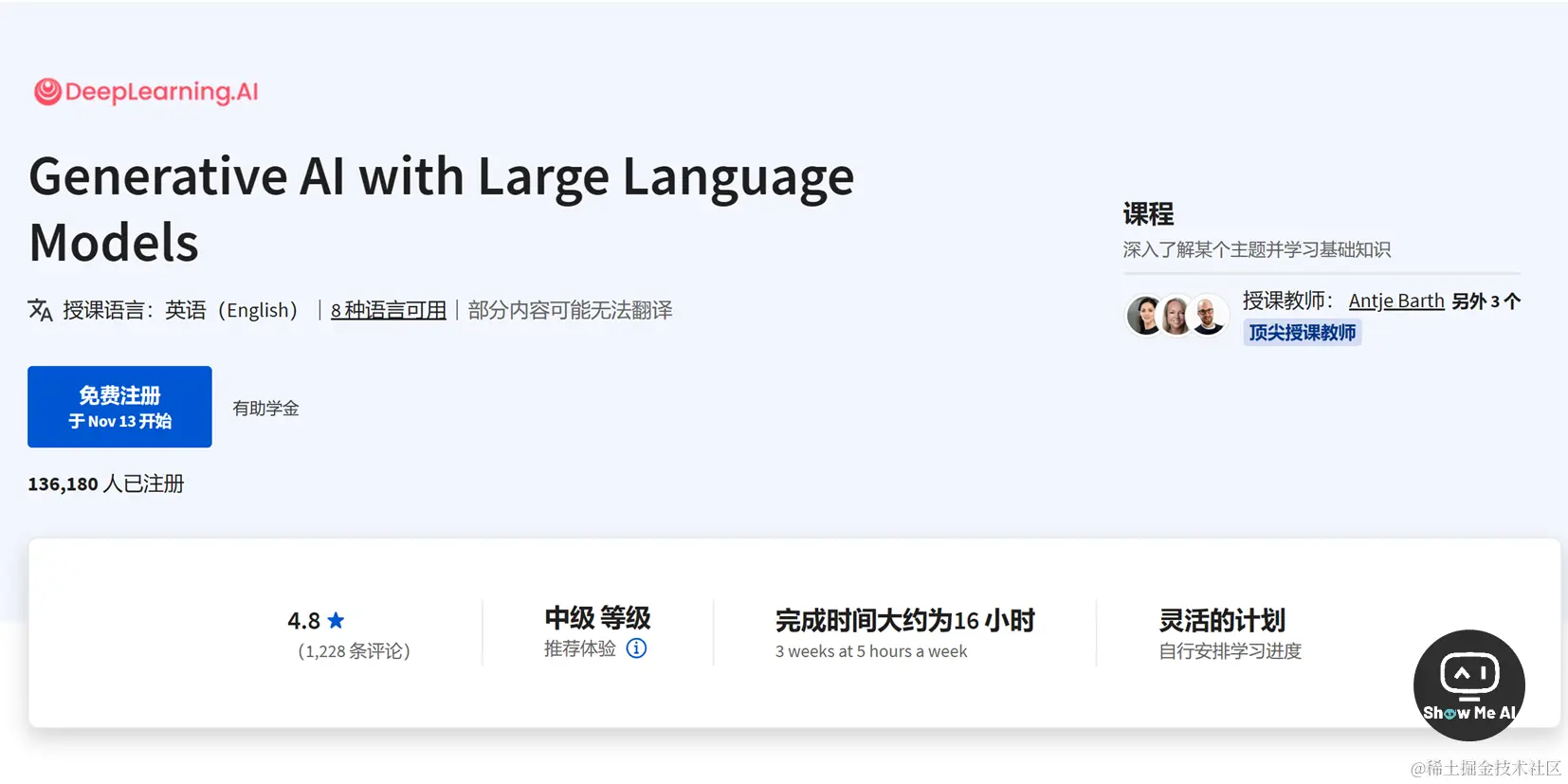Click the (1,228 条评论) reviews text

click(354, 651)
